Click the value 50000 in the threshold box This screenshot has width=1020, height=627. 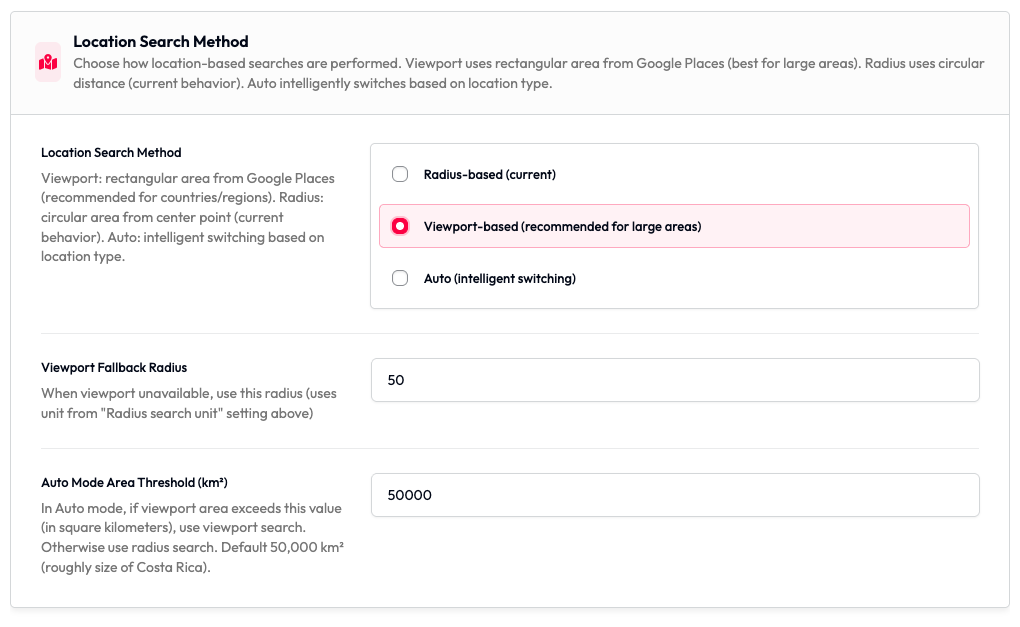coord(409,495)
